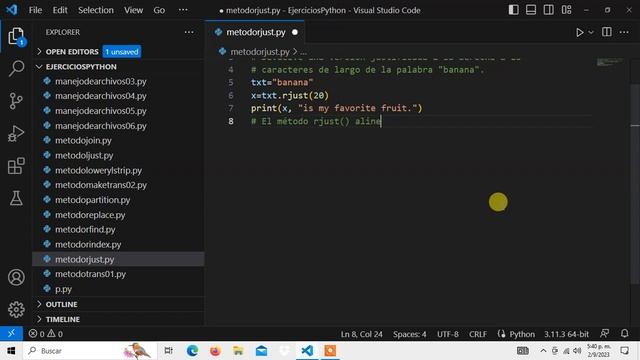Open the Selection menu
640x360 pixels.
tap(96, 10)
